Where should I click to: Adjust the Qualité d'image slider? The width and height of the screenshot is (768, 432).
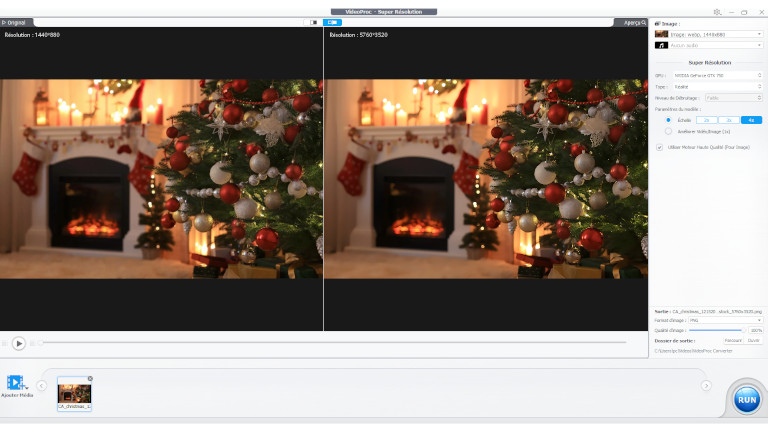(716, 330)
